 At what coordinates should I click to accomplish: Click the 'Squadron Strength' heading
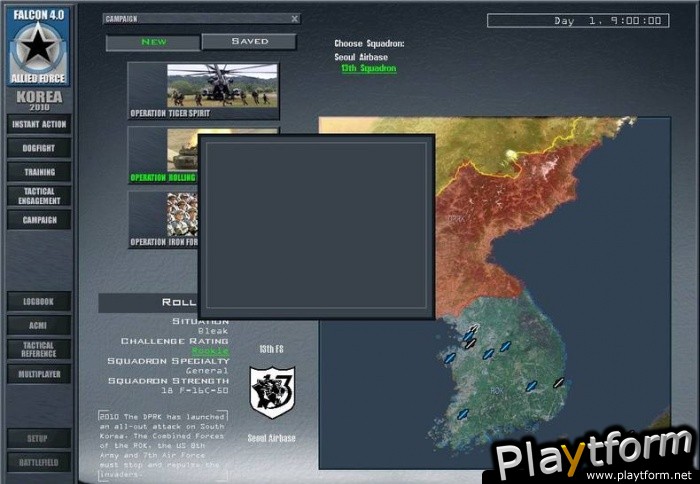click(168, 381)
